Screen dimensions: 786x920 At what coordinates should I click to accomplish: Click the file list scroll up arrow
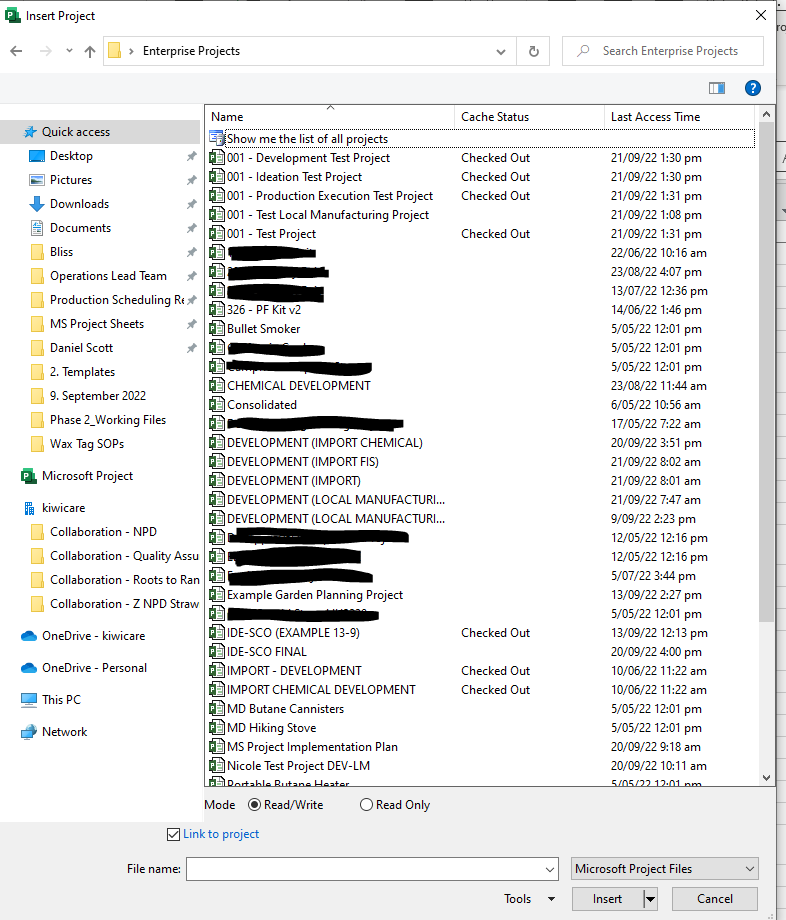click(766, 115)
